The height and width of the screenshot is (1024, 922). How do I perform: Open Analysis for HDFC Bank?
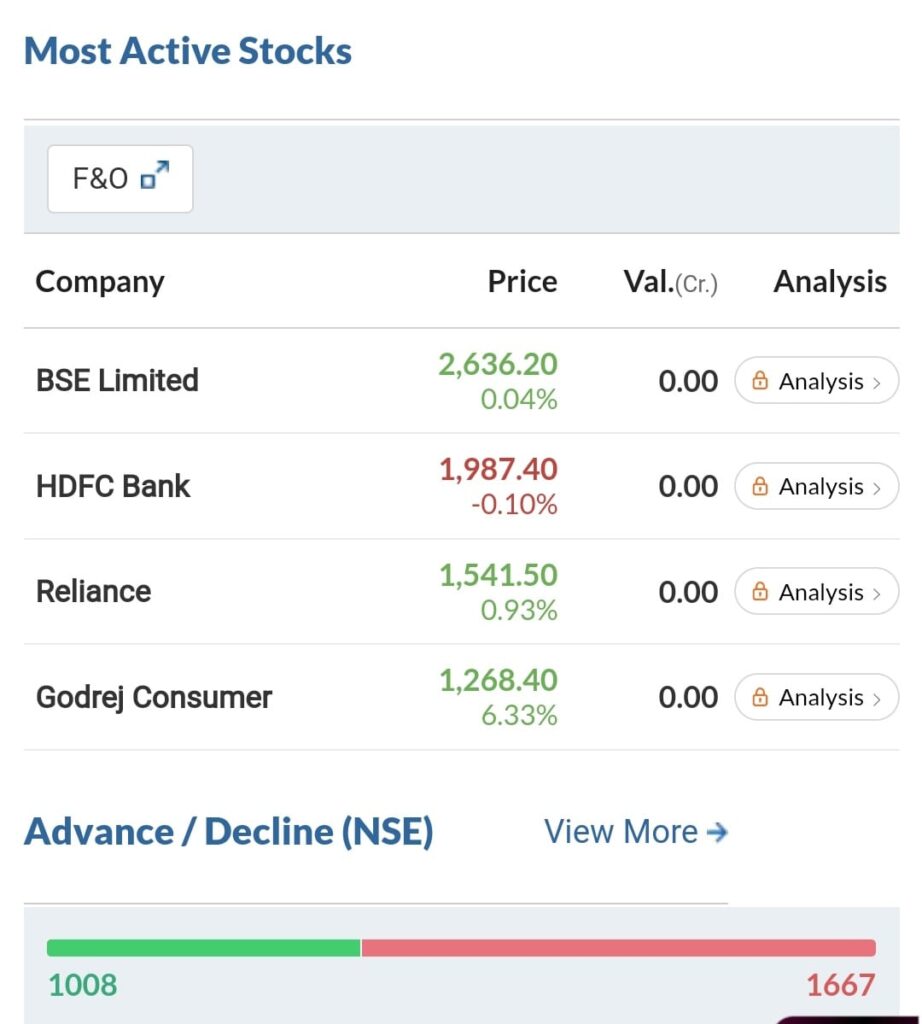click(816, 486)
